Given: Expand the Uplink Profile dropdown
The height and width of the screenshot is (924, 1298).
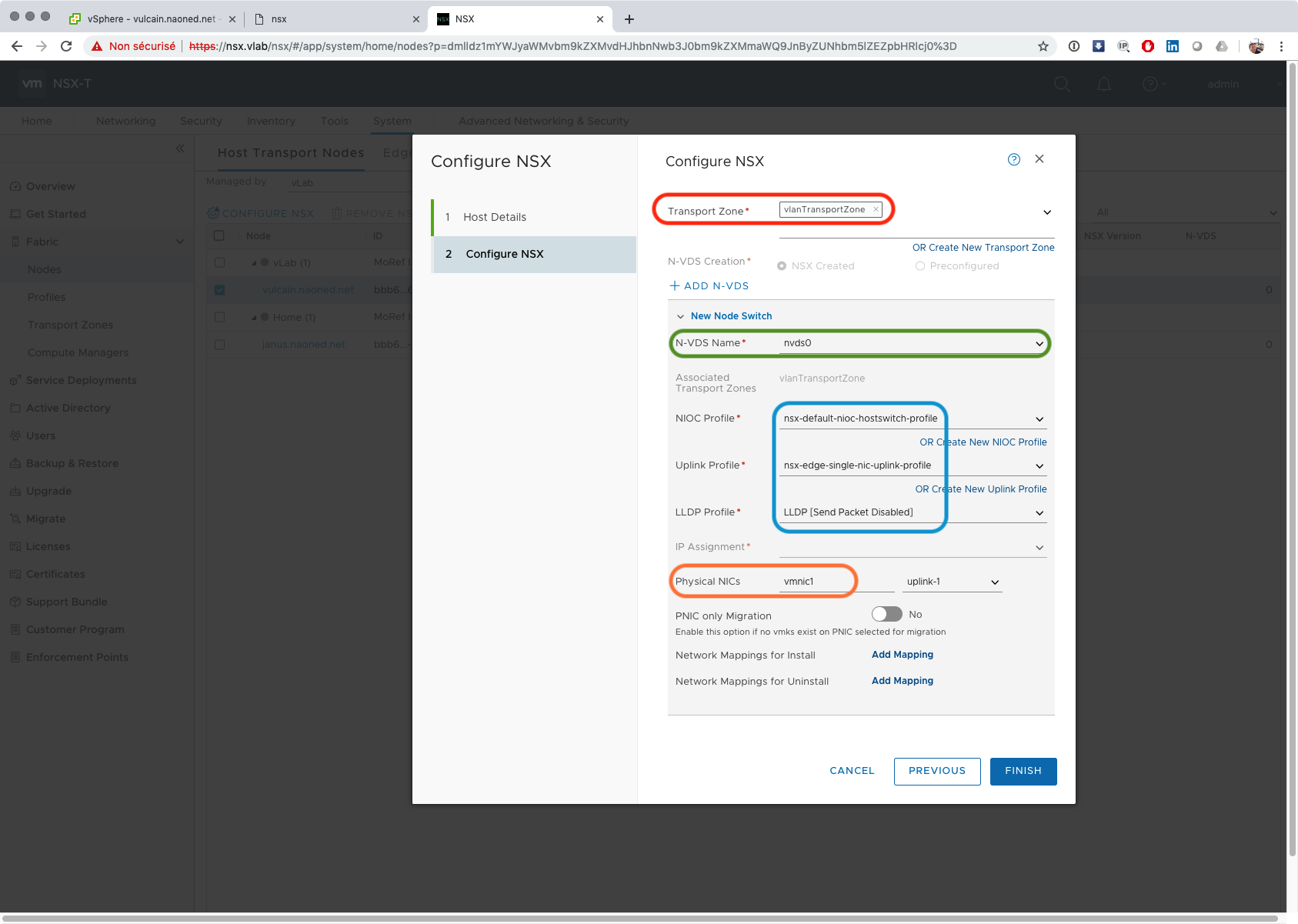Looking at the screenshot, I should (x=1039, y=466).
